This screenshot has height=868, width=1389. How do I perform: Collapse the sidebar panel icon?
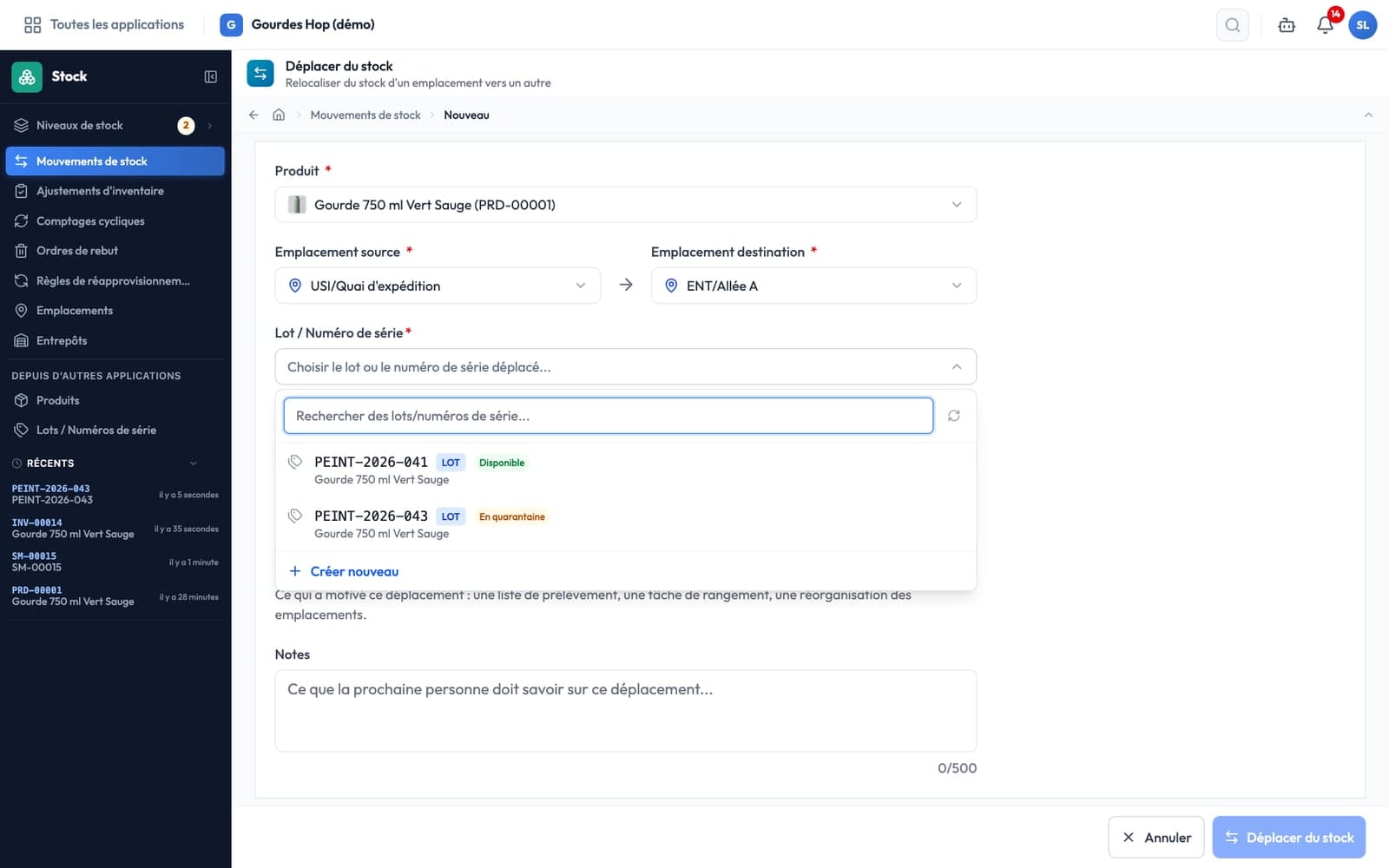[x=210, y=76]
